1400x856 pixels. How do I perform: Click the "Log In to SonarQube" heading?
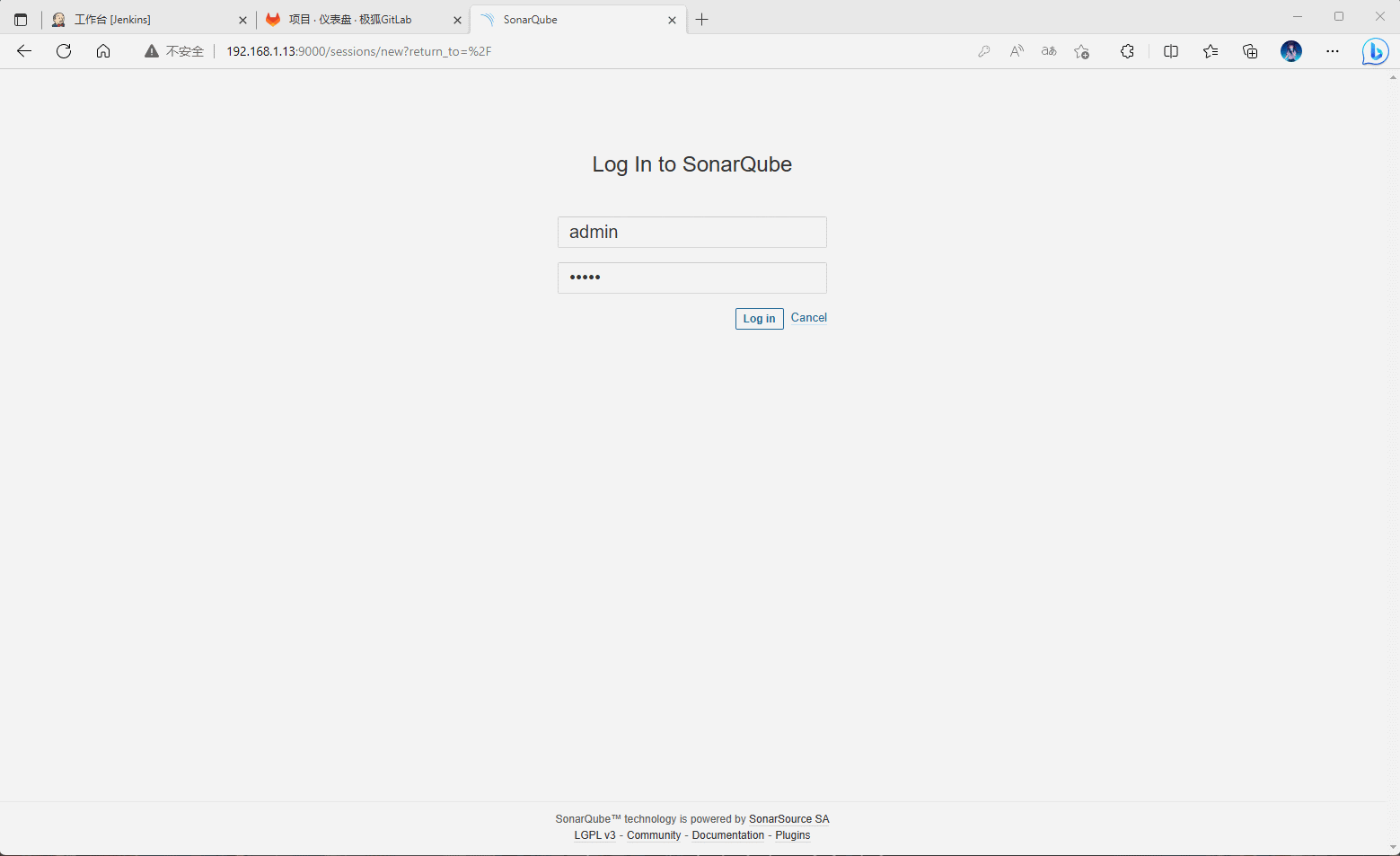(691, 164)
